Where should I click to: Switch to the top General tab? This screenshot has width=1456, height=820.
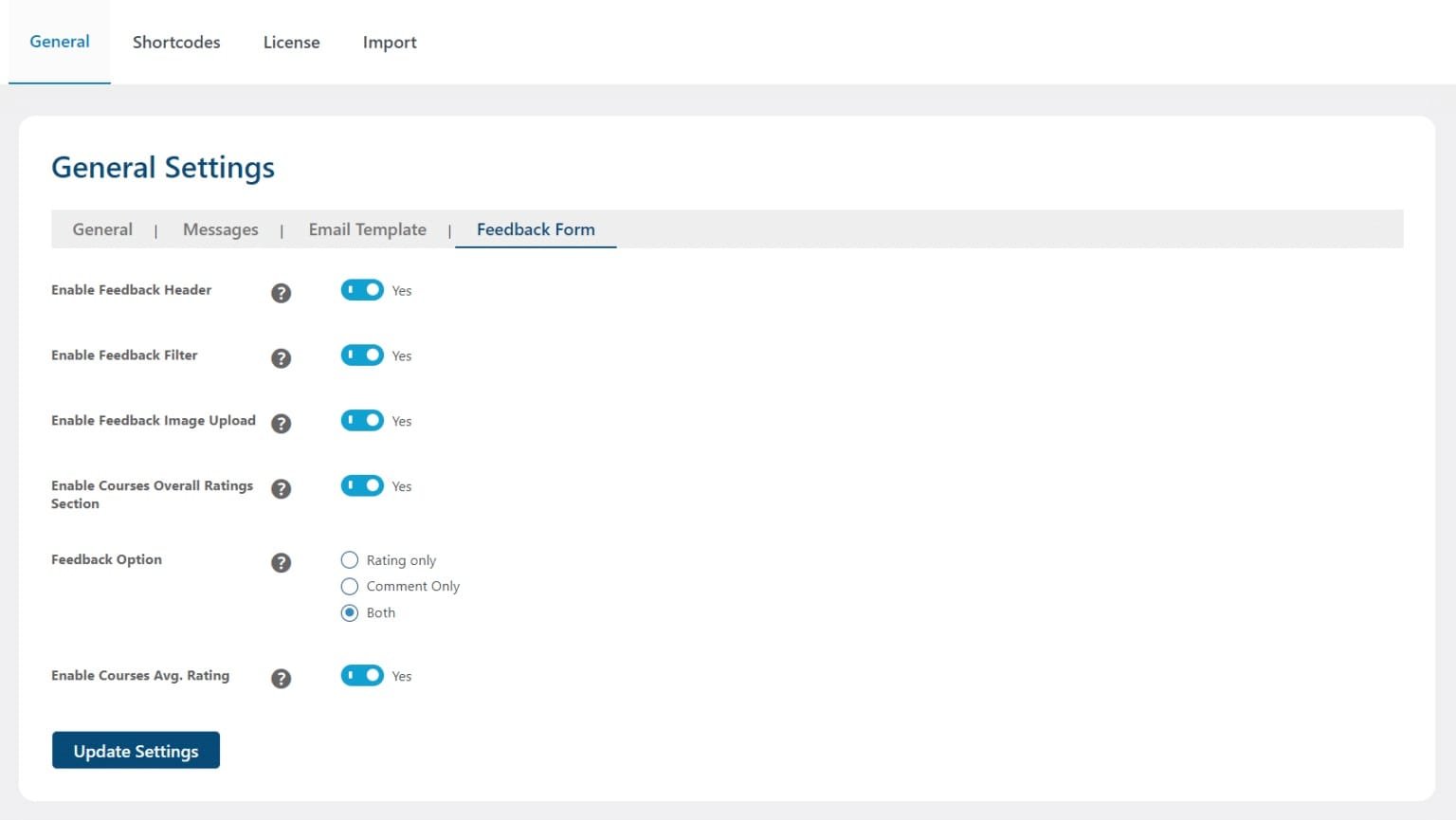(x=60, y=42)
